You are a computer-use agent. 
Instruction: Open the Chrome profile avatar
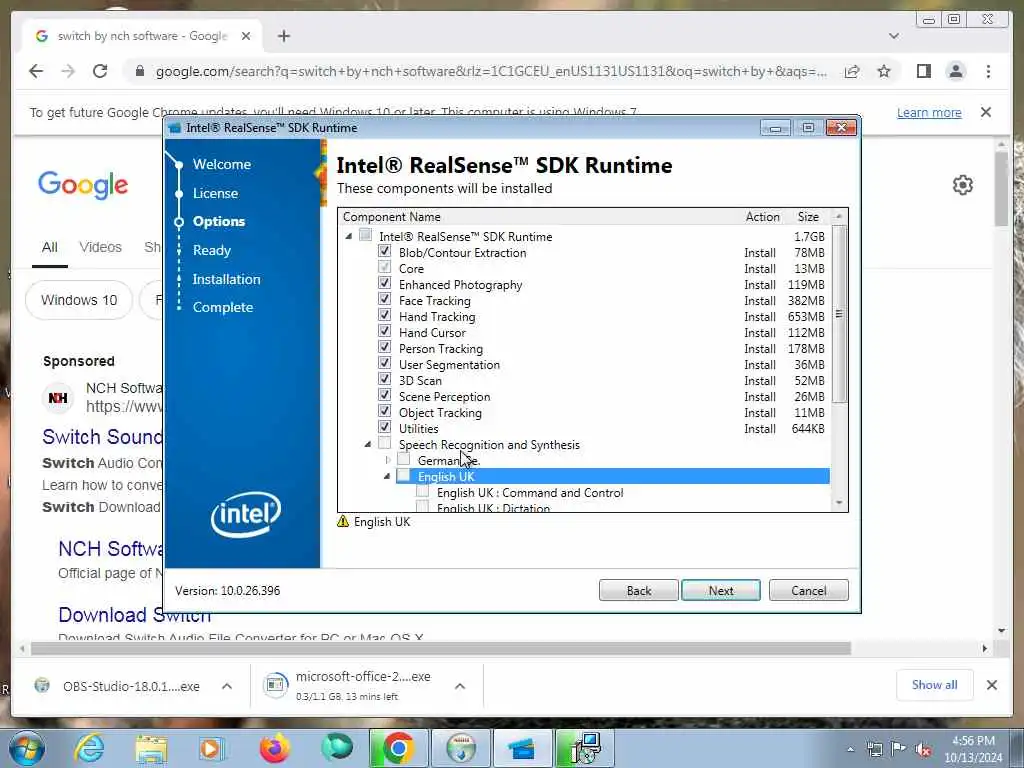[955, 71]
